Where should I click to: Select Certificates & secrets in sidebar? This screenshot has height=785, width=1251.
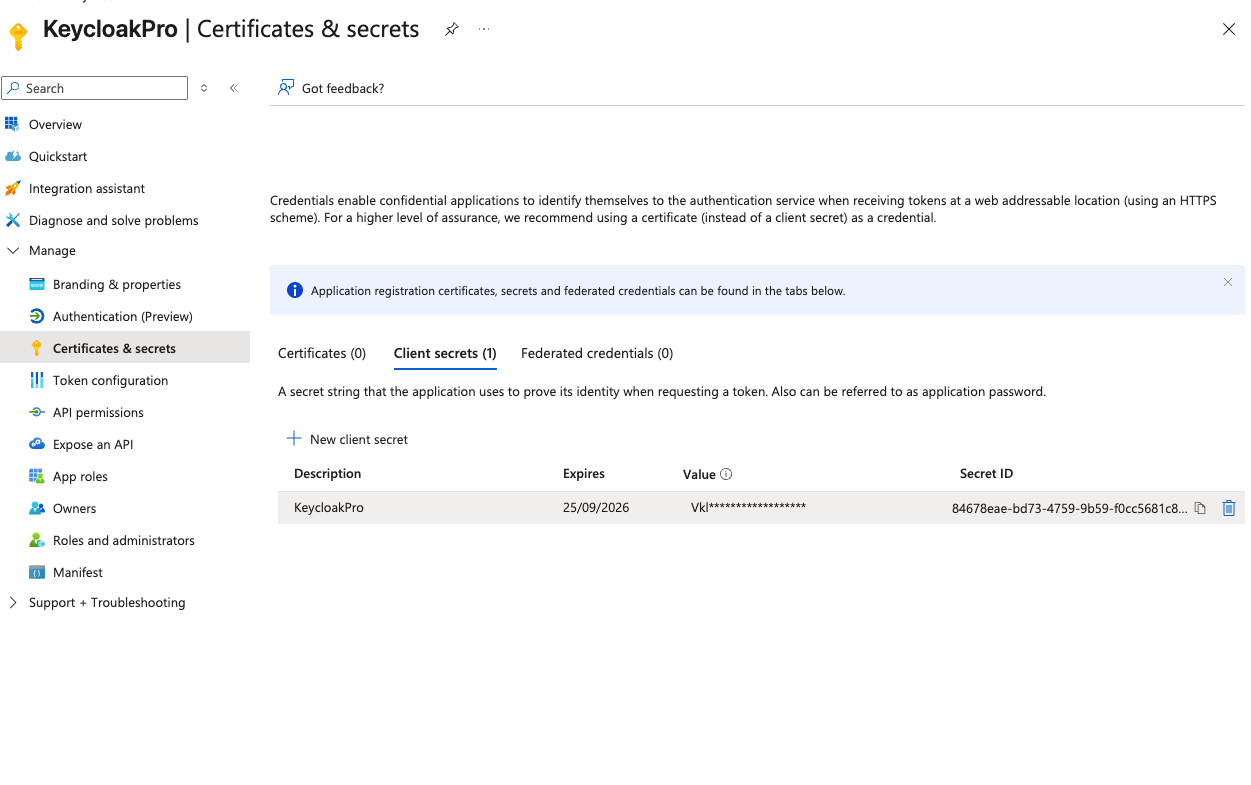(x=114, y=348)
